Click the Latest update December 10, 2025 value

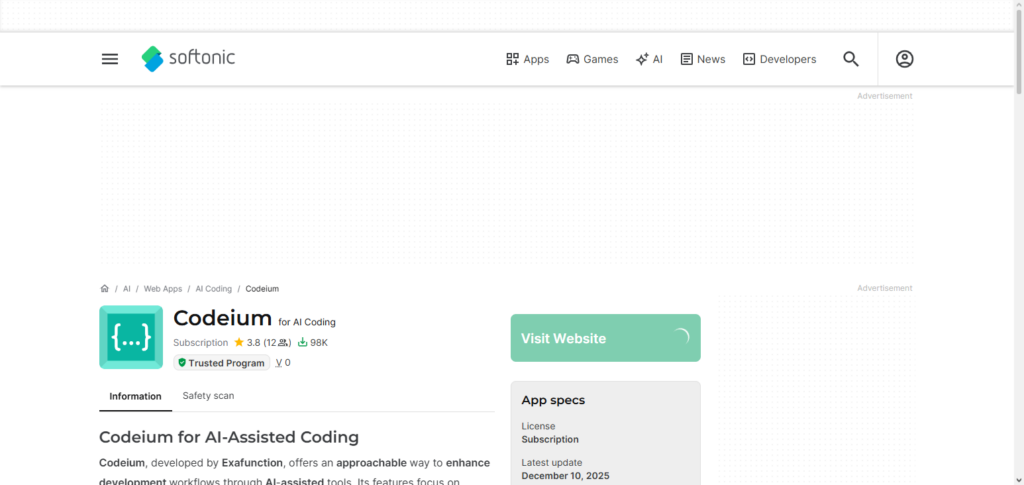tap(566, 476)
